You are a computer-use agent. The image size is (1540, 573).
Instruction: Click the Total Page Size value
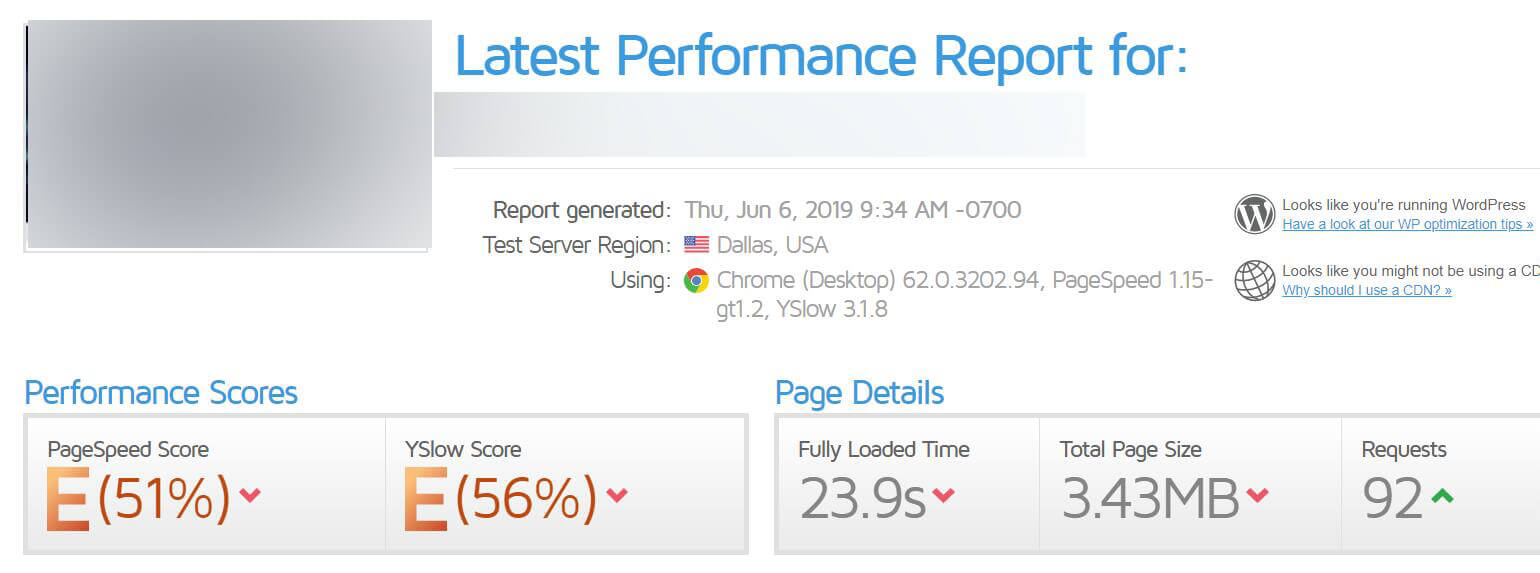[x=1149, y=498]
